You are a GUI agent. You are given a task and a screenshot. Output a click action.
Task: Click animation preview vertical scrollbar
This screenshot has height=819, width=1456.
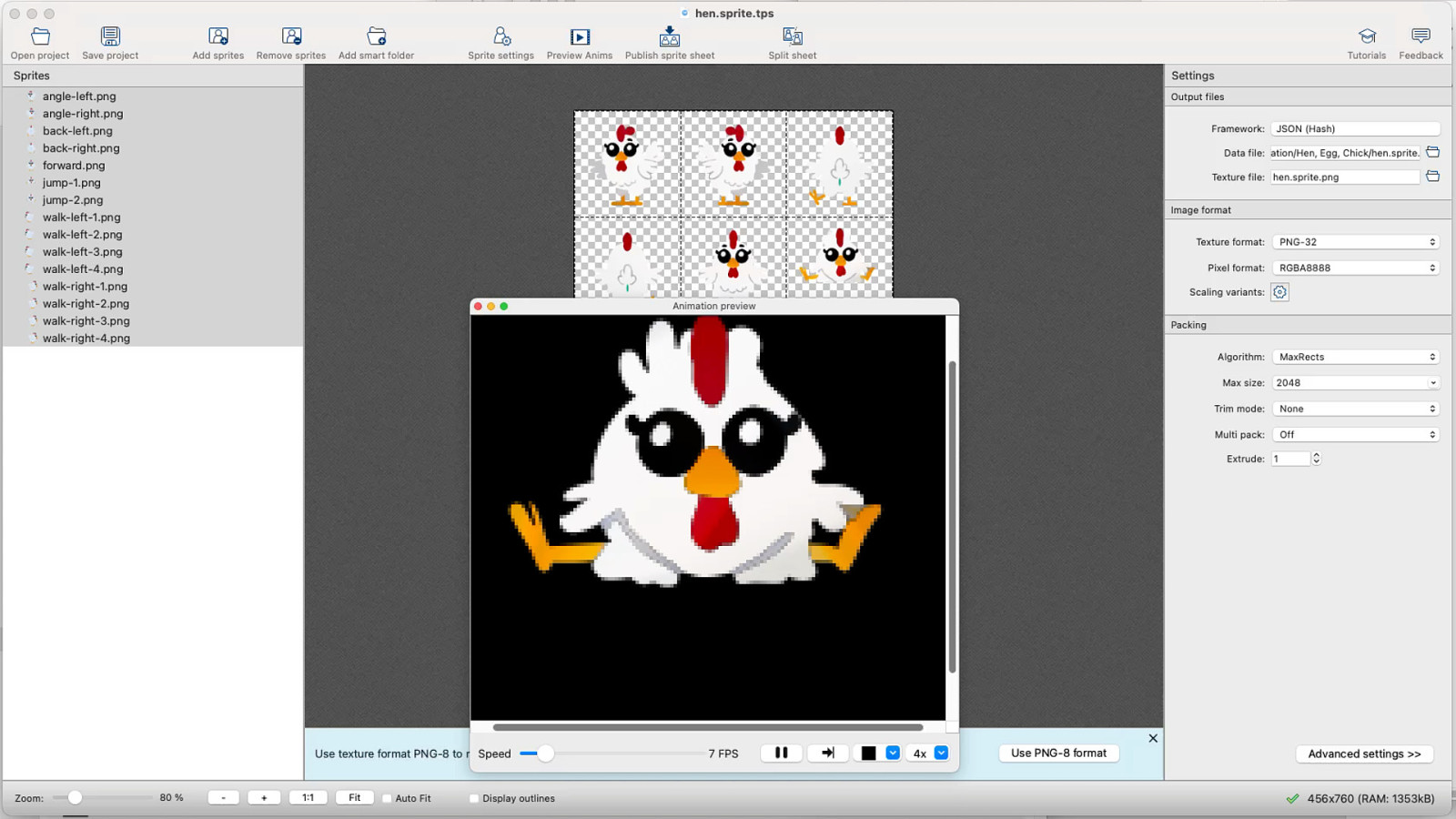[x=952, y=517]
